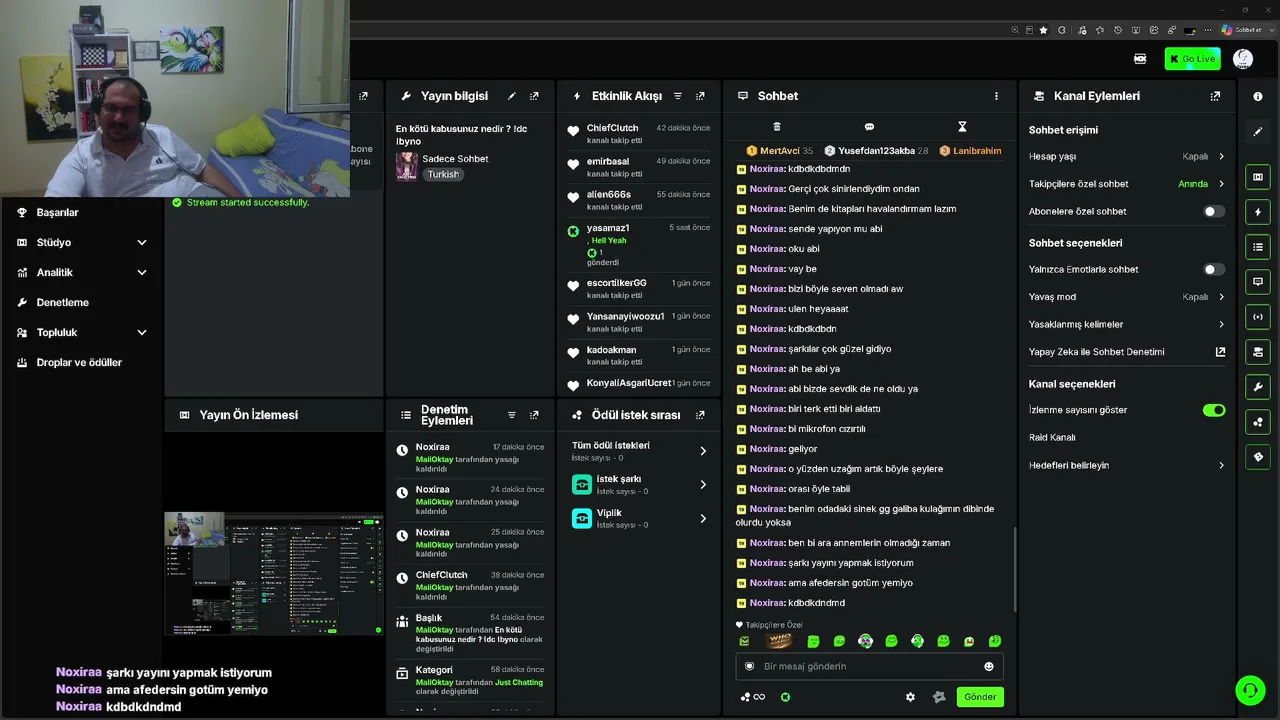Click the theater mode icon beside Go Live

tap(1140, 59)
